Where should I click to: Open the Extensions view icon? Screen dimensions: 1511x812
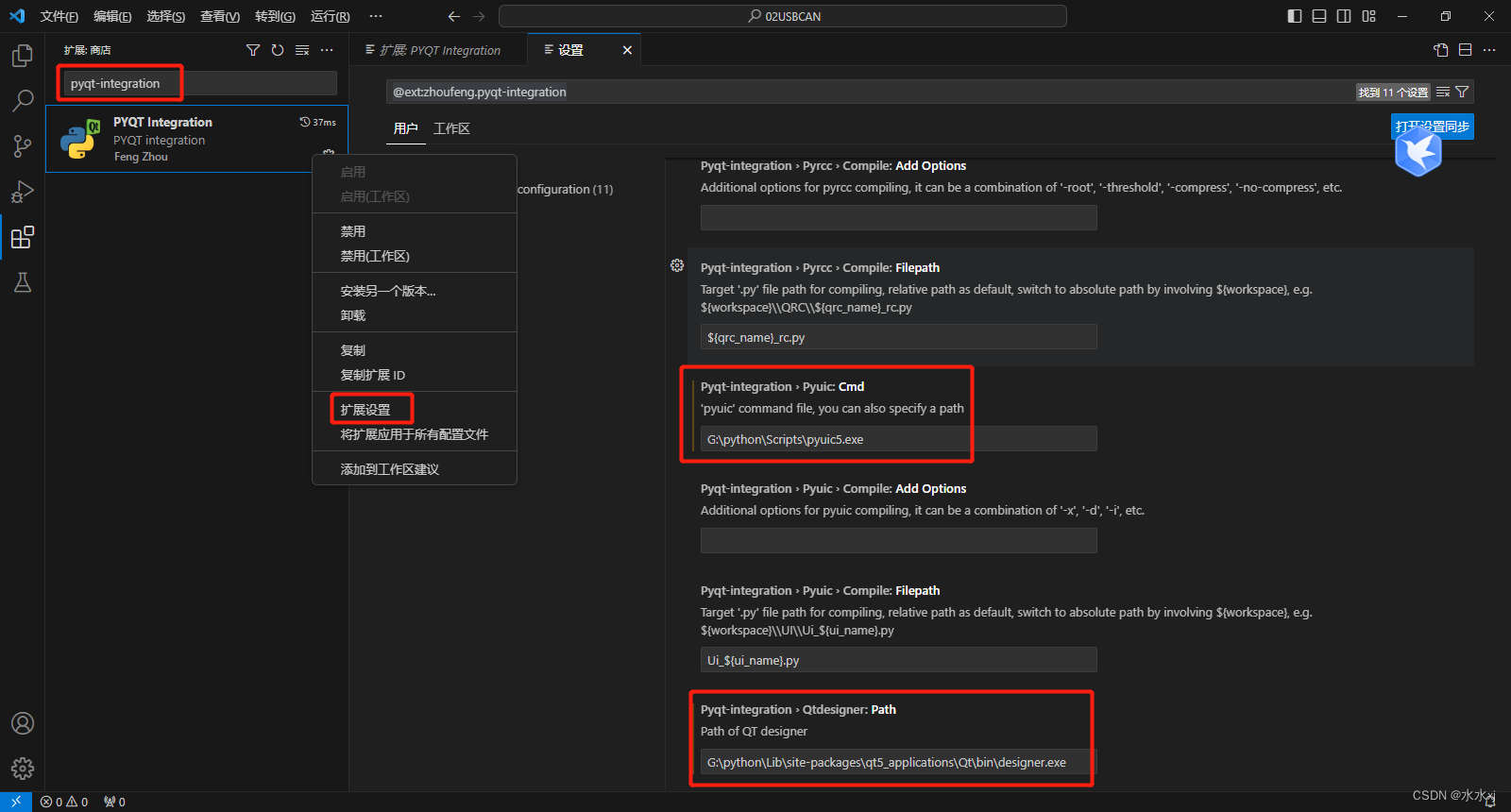[23, 237]
